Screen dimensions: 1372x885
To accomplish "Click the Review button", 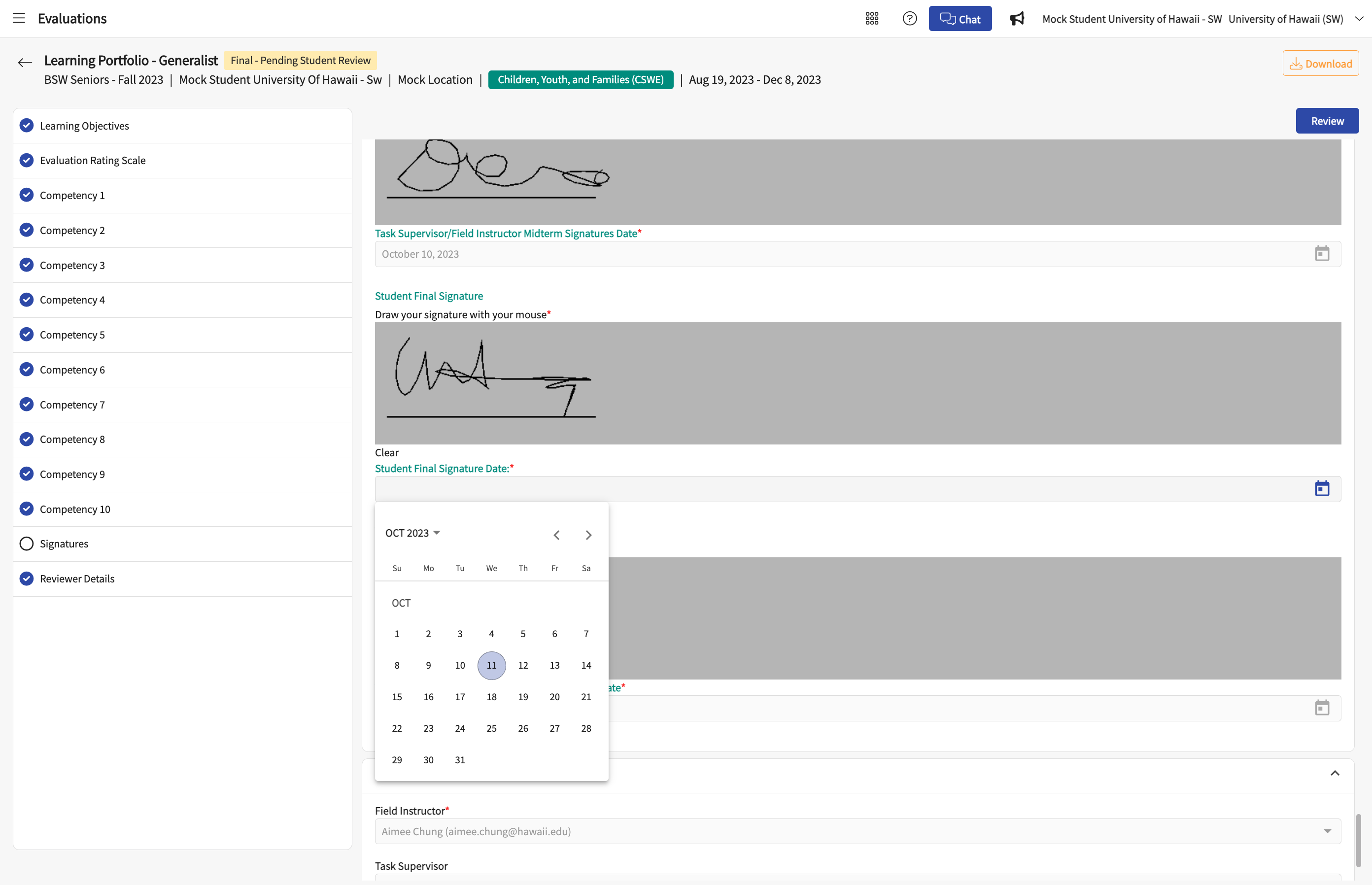I will pos(1327,121).
